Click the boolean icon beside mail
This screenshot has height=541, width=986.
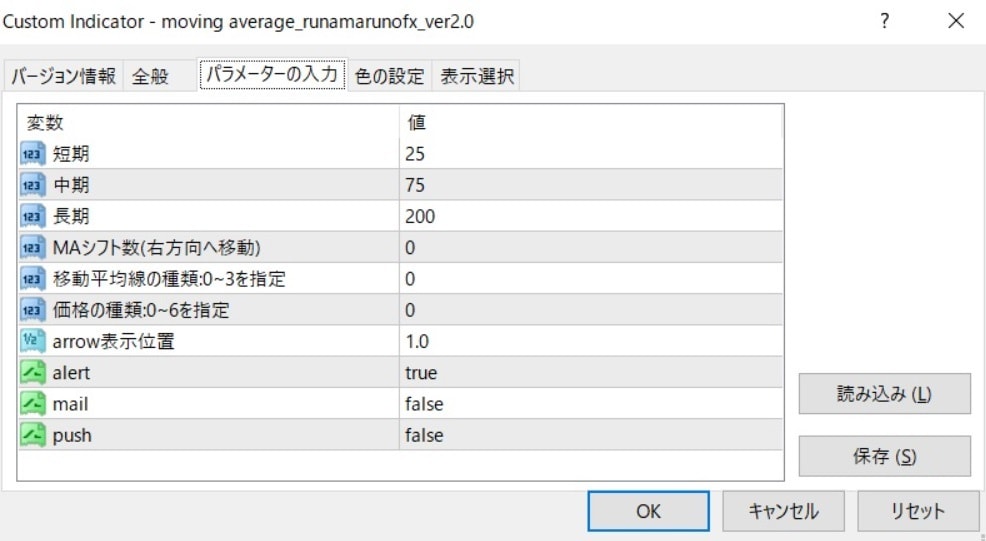click(x=33, y=404)
